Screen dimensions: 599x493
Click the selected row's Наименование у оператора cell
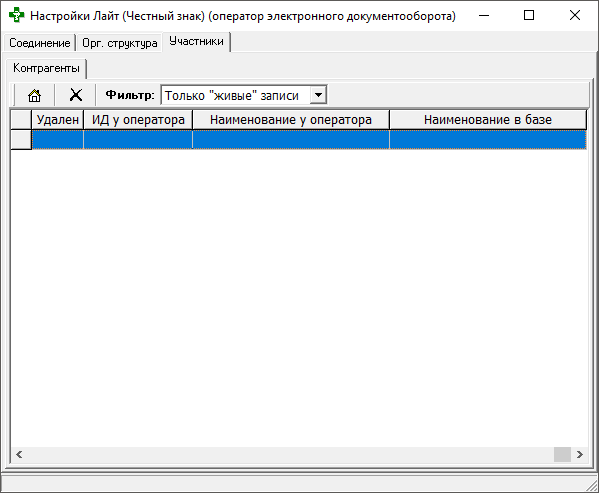click(x=291, y=139)
